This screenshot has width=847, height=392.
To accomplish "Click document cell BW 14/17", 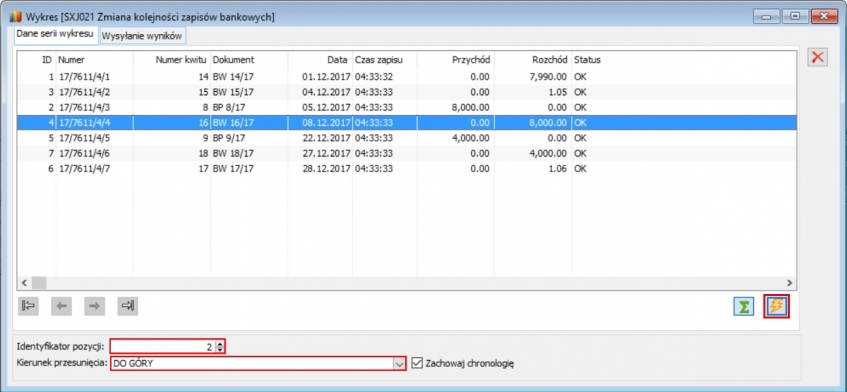I will point(233,76).
